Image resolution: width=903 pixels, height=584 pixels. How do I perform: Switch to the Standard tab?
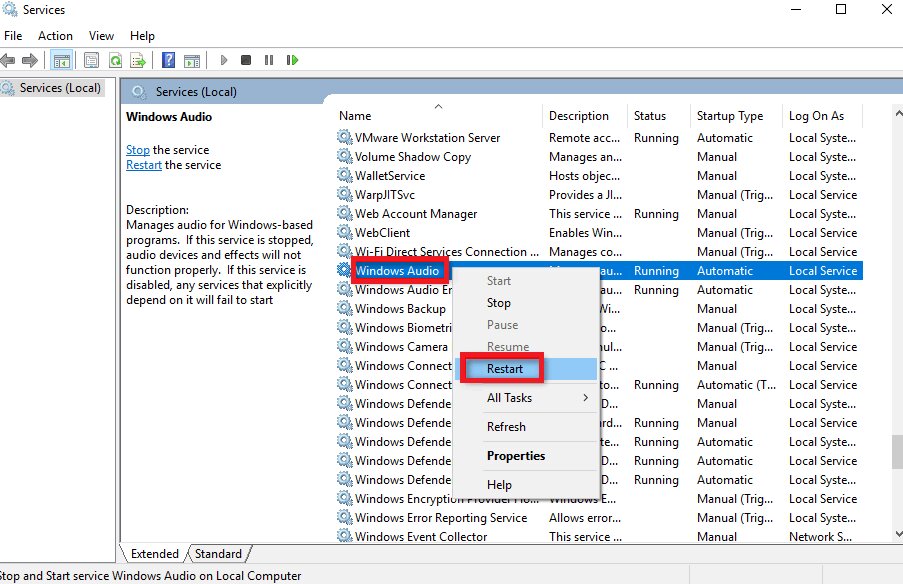tap(218, 553)
